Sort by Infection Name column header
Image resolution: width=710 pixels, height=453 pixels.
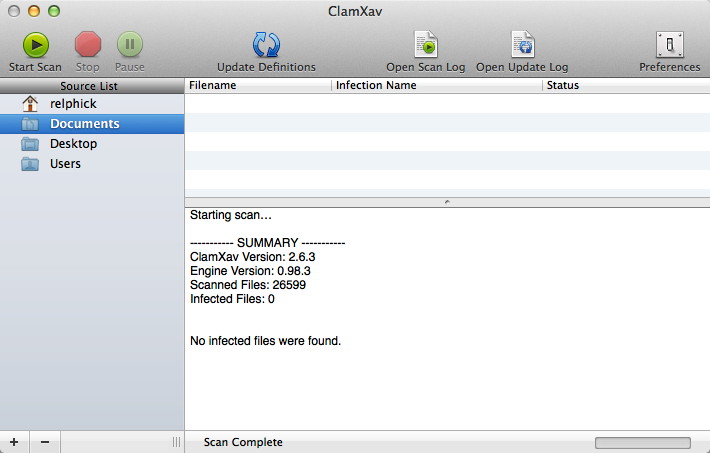[x=437, y=85]
